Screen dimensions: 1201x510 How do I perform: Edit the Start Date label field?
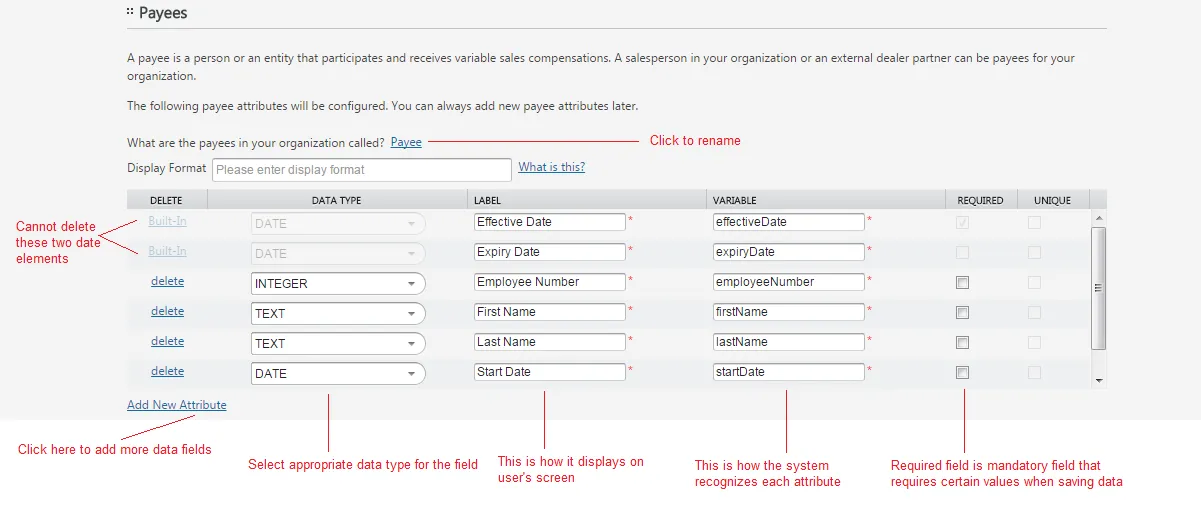(x=550, y=372)
